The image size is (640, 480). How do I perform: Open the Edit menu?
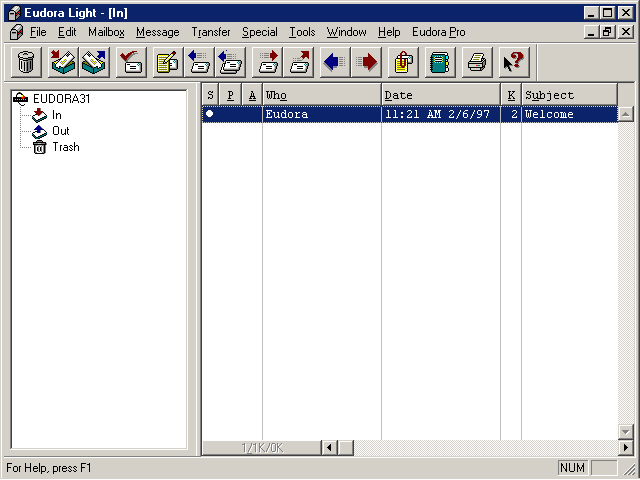click(x=67, y=32)
